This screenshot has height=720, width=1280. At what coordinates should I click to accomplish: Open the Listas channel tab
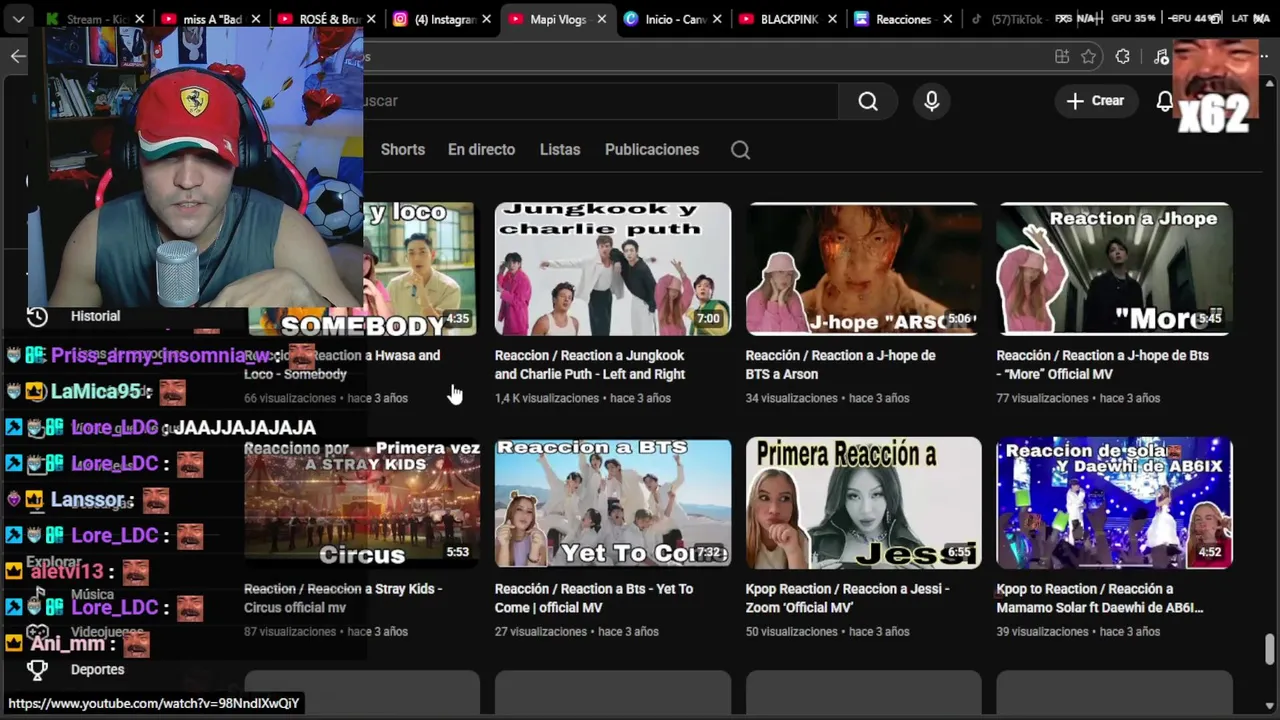click(x=560, y=149)
